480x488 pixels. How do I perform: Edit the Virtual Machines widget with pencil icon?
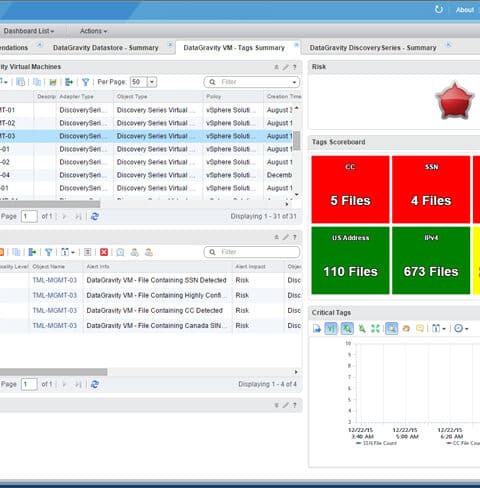pyautogui.click(x=286, y=67)
